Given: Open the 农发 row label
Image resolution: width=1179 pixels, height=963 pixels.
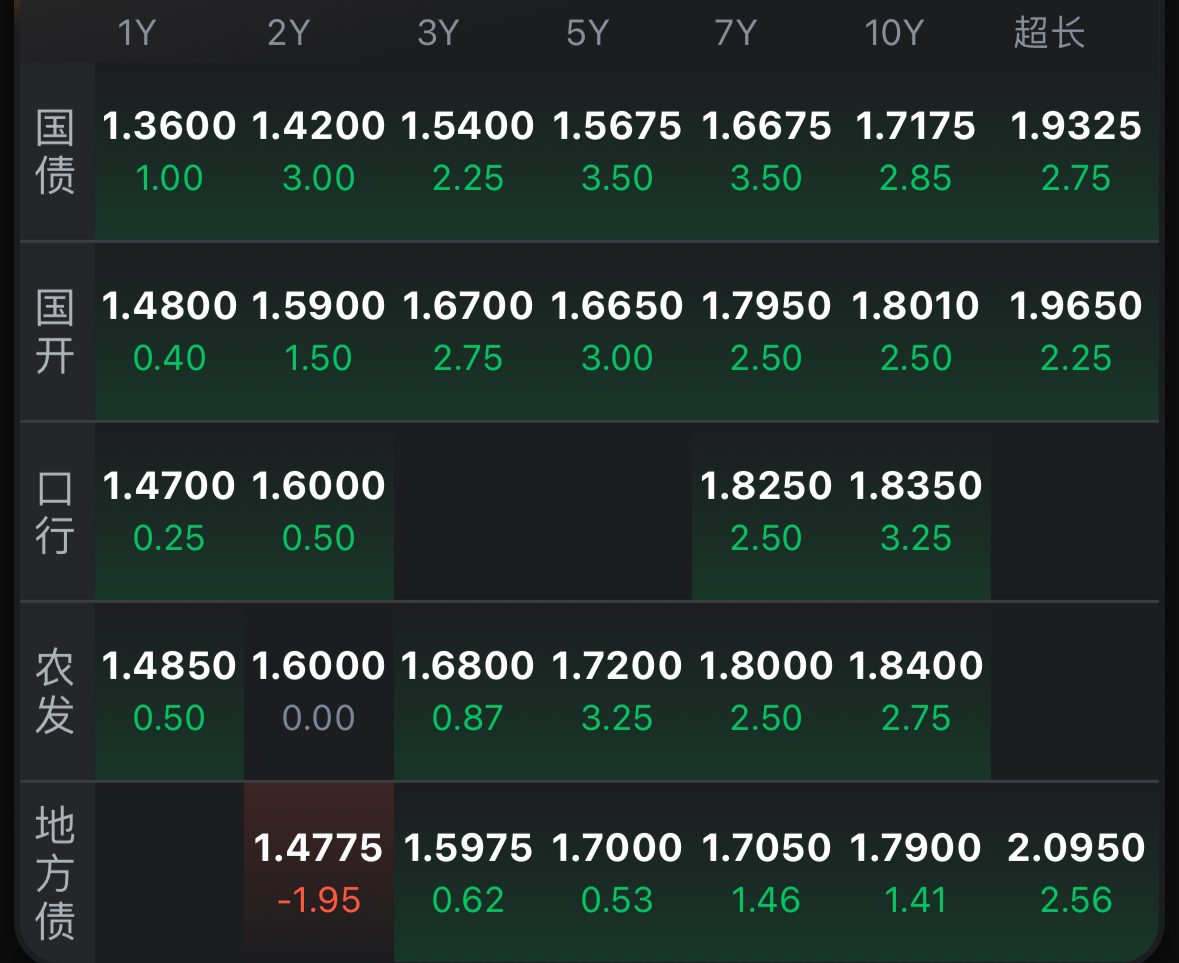Looking at the screenshot, I should coord(56,692).
